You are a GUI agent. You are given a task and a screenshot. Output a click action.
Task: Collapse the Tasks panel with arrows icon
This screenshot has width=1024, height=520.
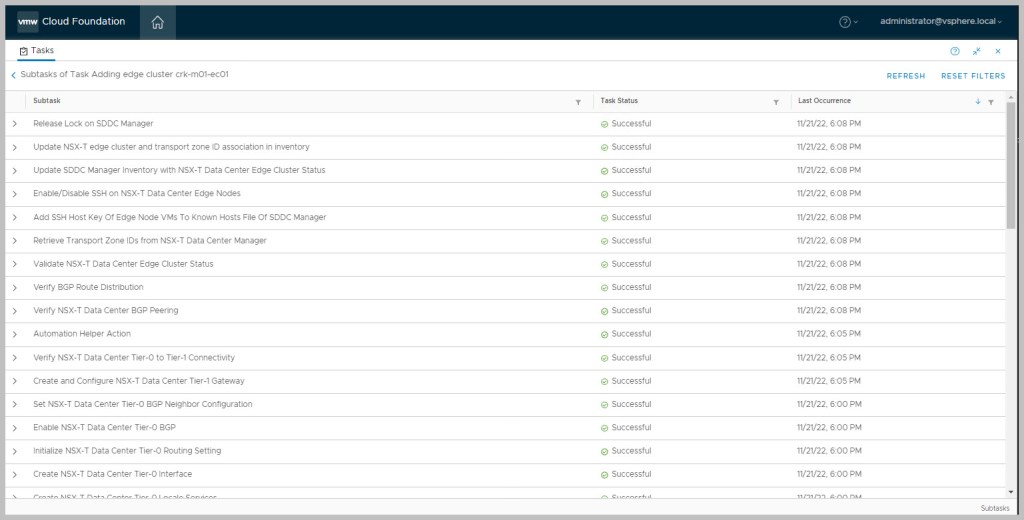pyautogui.click(x=976, y=51)
